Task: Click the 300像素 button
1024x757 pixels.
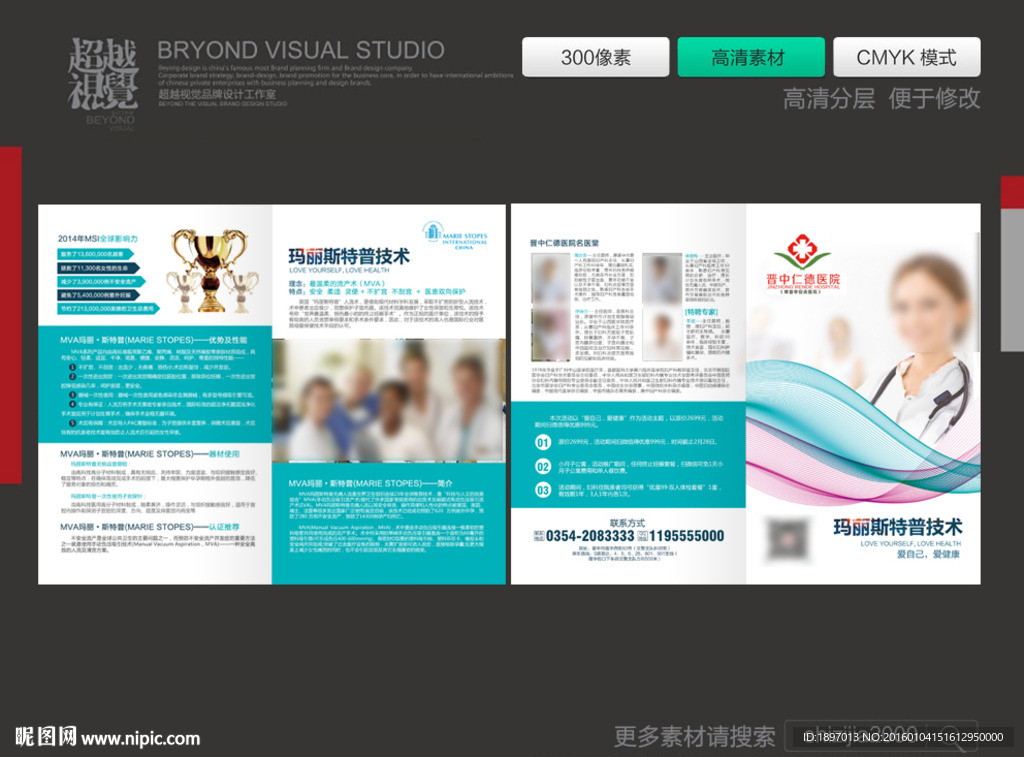Action: (596, 57)
